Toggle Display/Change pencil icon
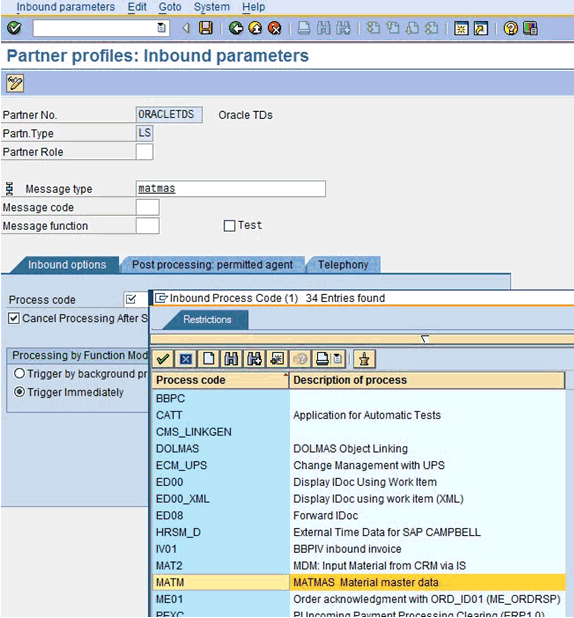The image size is (574, 618). point(15,83)
